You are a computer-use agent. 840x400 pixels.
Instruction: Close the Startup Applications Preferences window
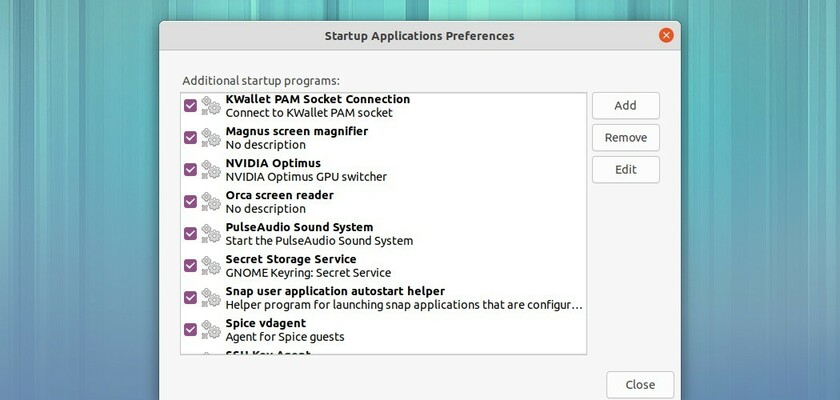click(666, 36)
